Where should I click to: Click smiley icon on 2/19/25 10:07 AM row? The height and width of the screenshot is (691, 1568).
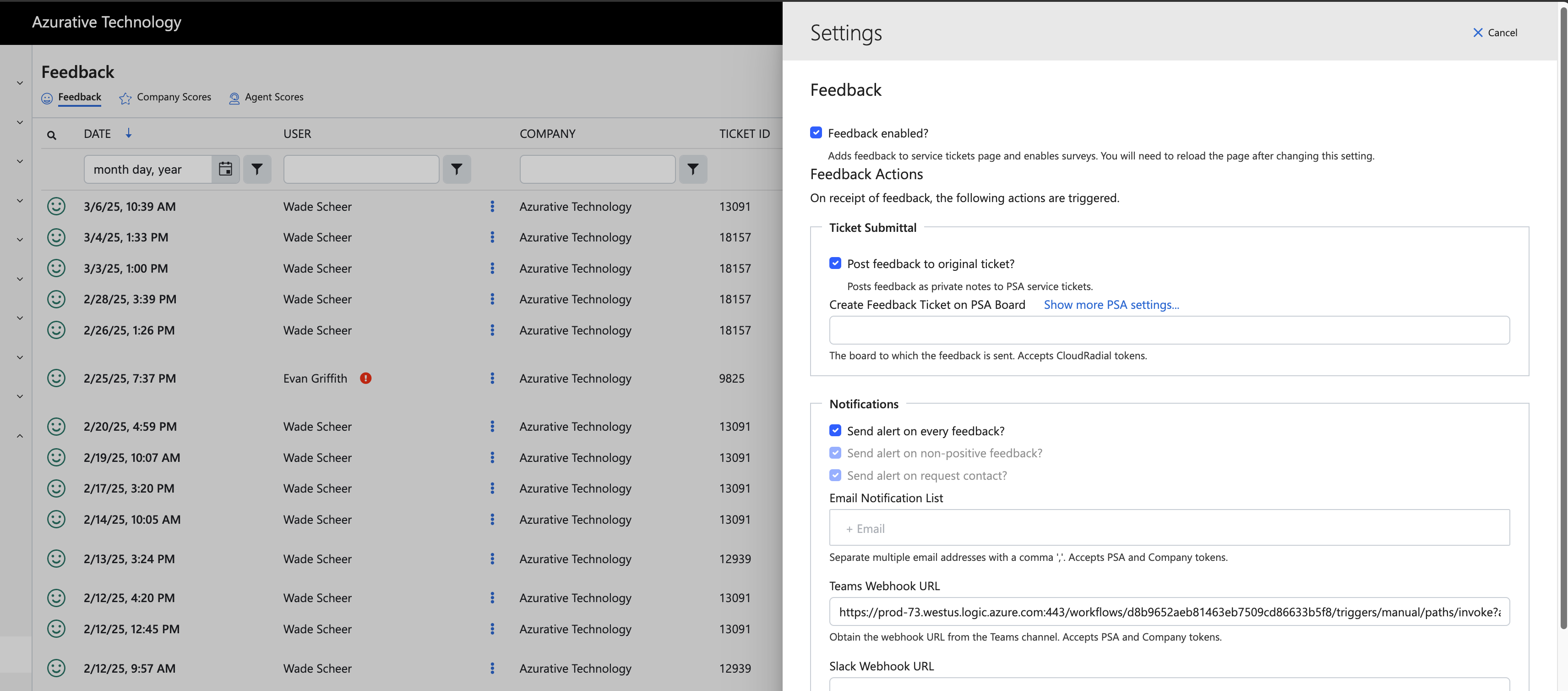(56, 457)
